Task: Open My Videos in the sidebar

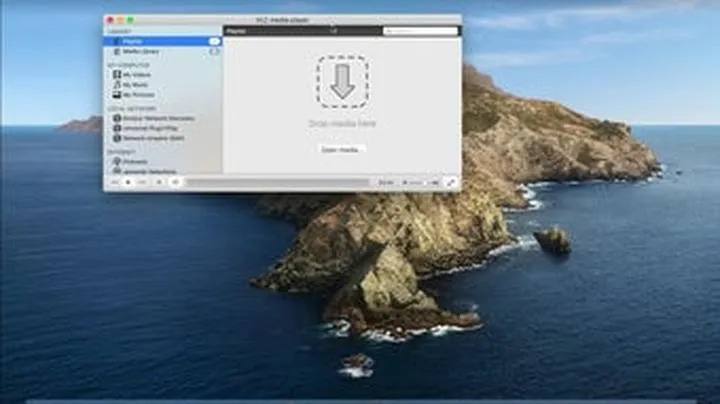Action: click(x=136, y=75)
